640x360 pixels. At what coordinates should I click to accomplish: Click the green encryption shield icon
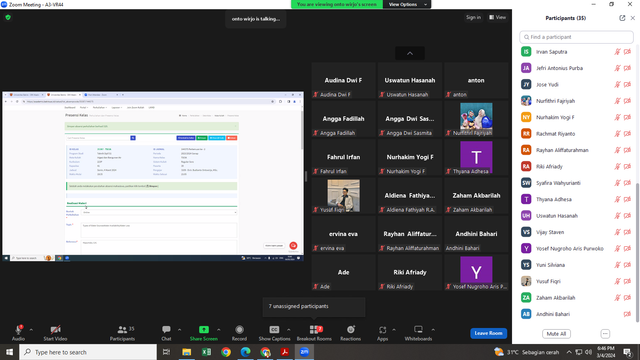coord(8,18)
